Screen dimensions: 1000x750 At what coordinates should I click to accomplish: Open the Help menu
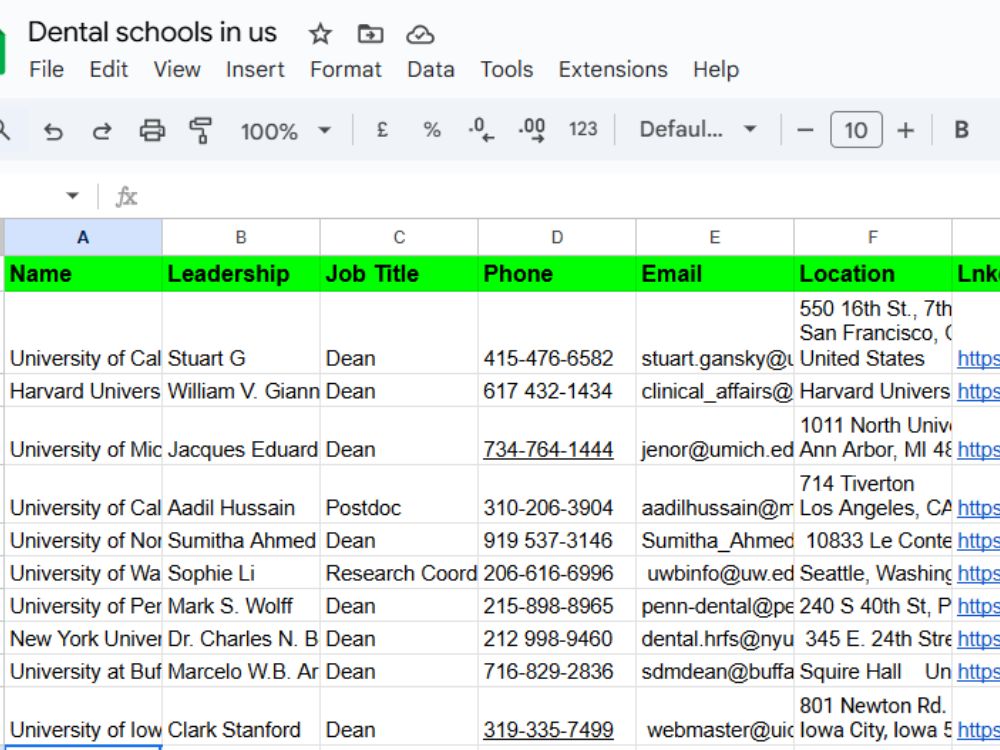(x=716, y=69)
